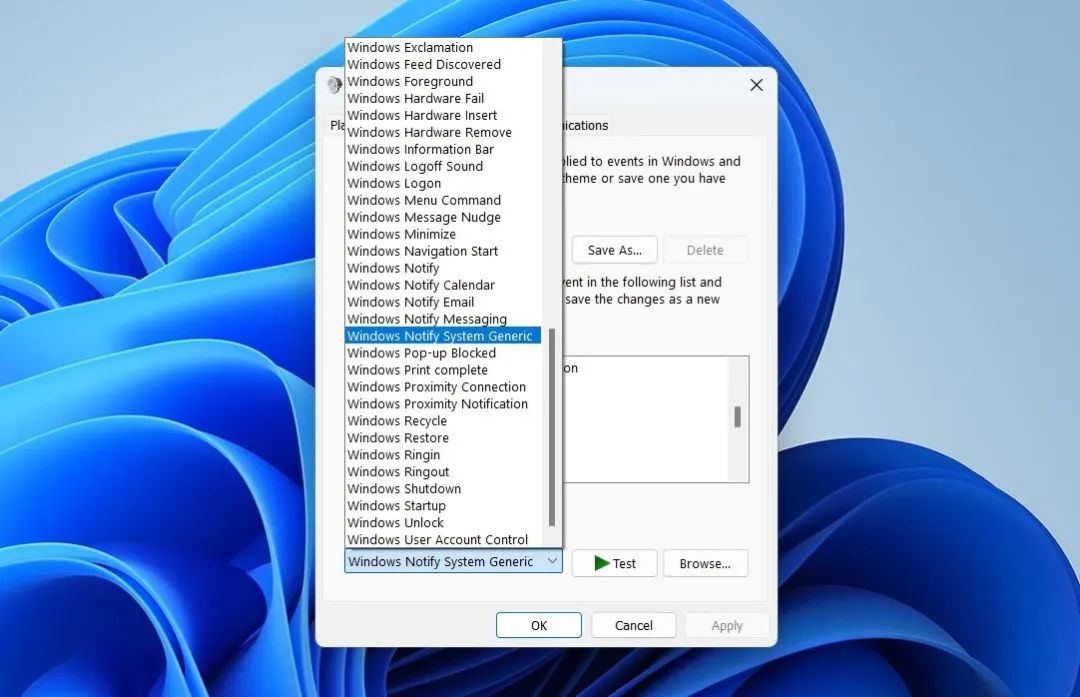
Task: Test the Windows Notify System Generic sound
Action: (613, 563)
